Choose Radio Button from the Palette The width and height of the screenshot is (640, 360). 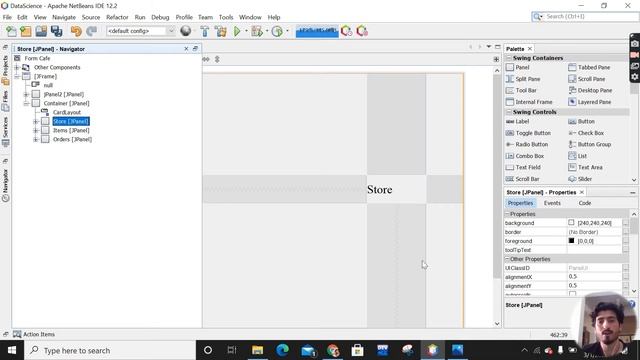pos(531,144)
